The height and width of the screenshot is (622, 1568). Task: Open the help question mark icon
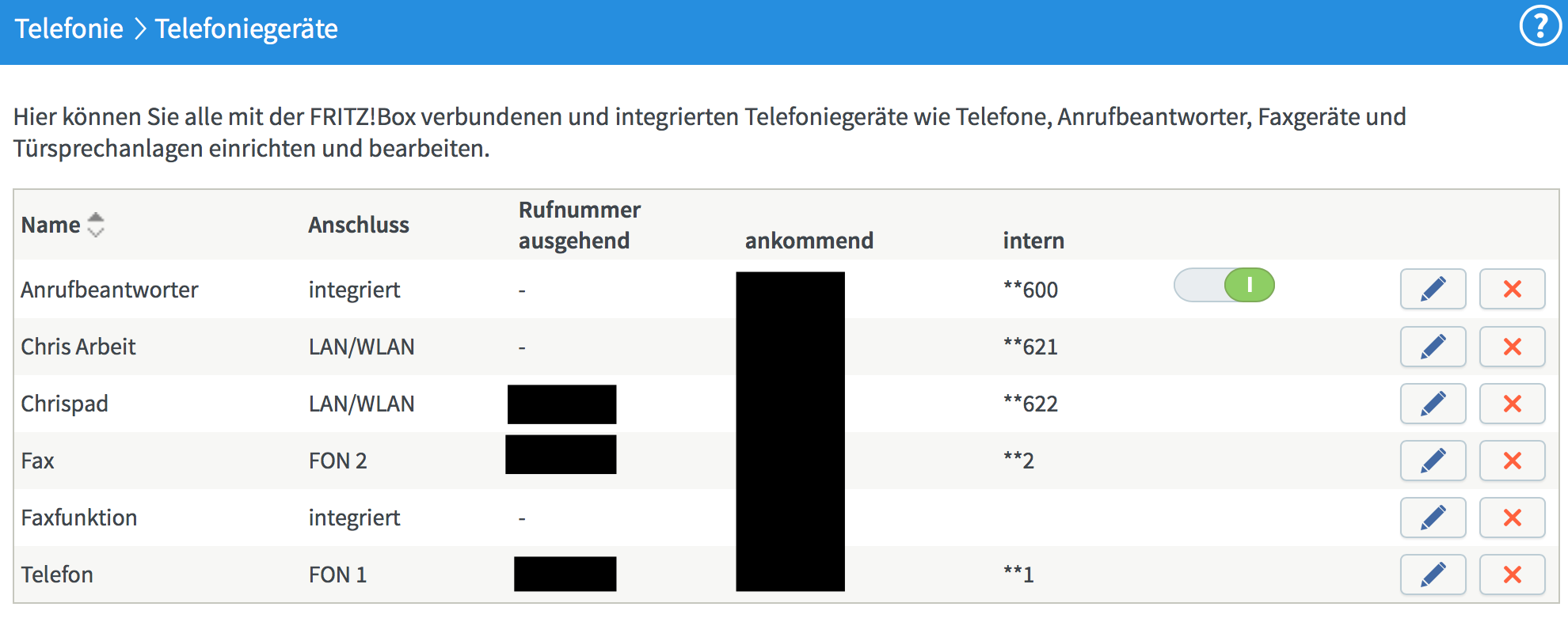click(1539, 28)
